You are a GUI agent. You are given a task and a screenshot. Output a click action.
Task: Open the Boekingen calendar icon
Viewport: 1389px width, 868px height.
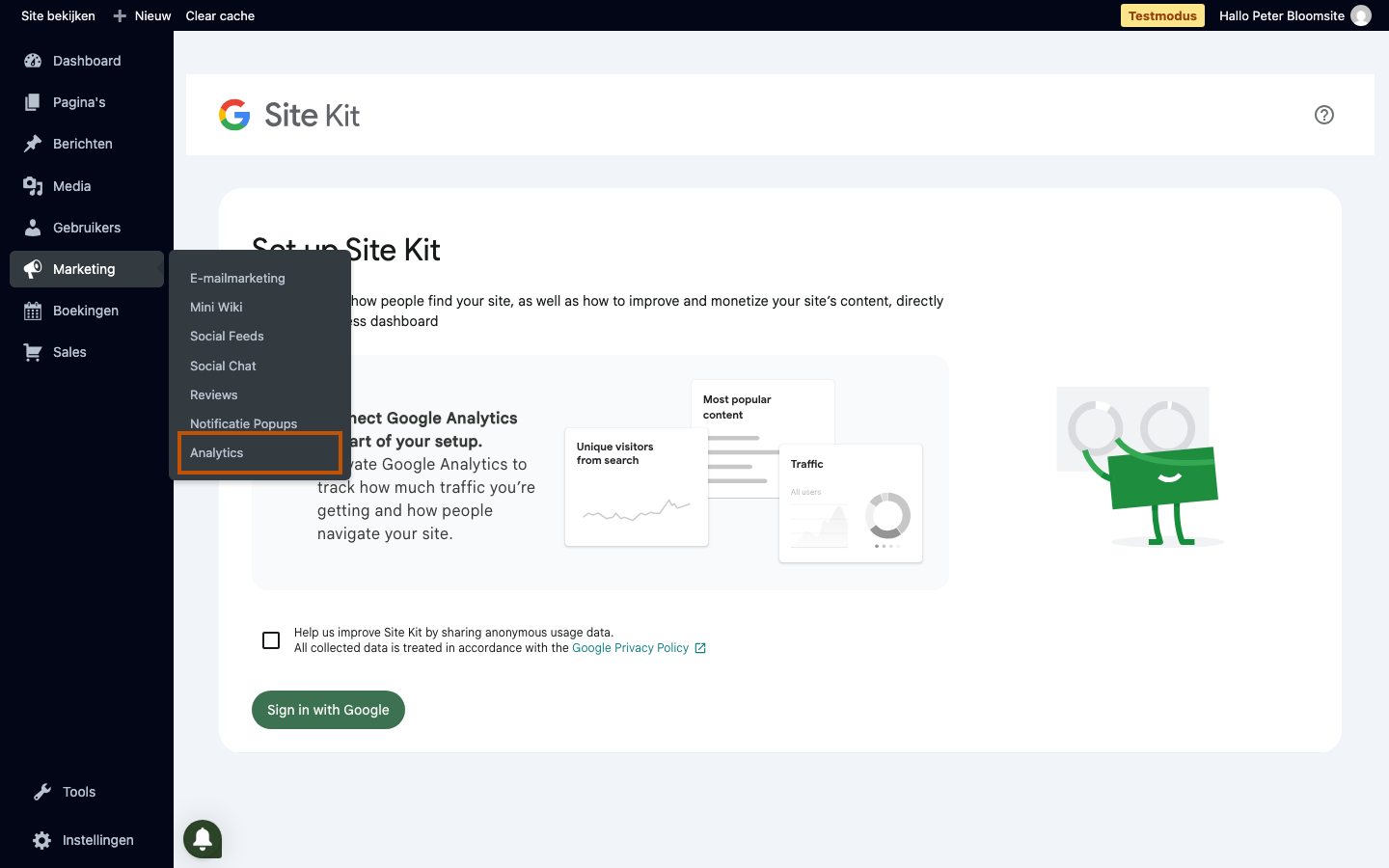click(x=33, y=311)
